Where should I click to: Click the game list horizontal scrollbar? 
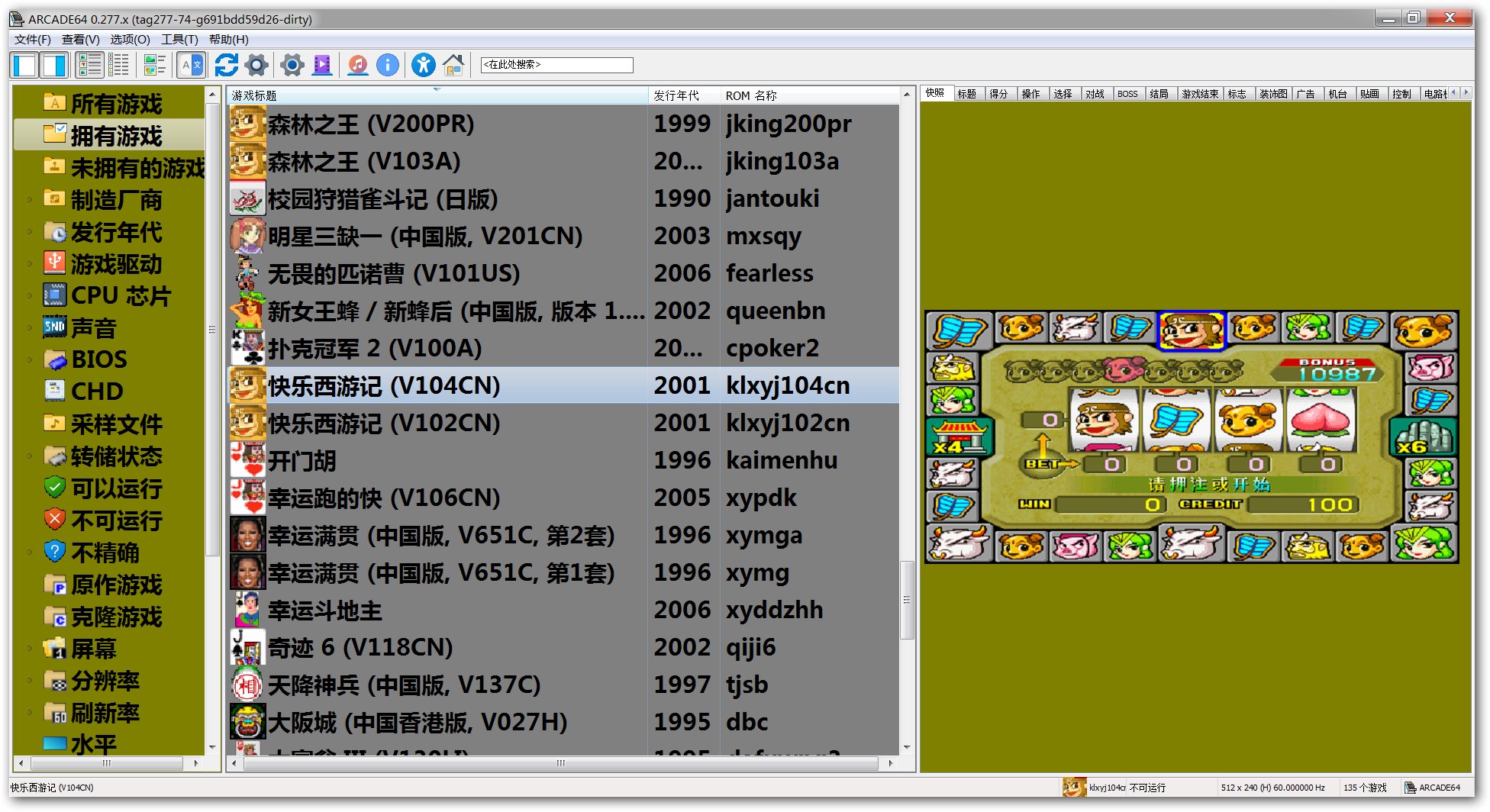pyautogui.click(x=561, y=763)
